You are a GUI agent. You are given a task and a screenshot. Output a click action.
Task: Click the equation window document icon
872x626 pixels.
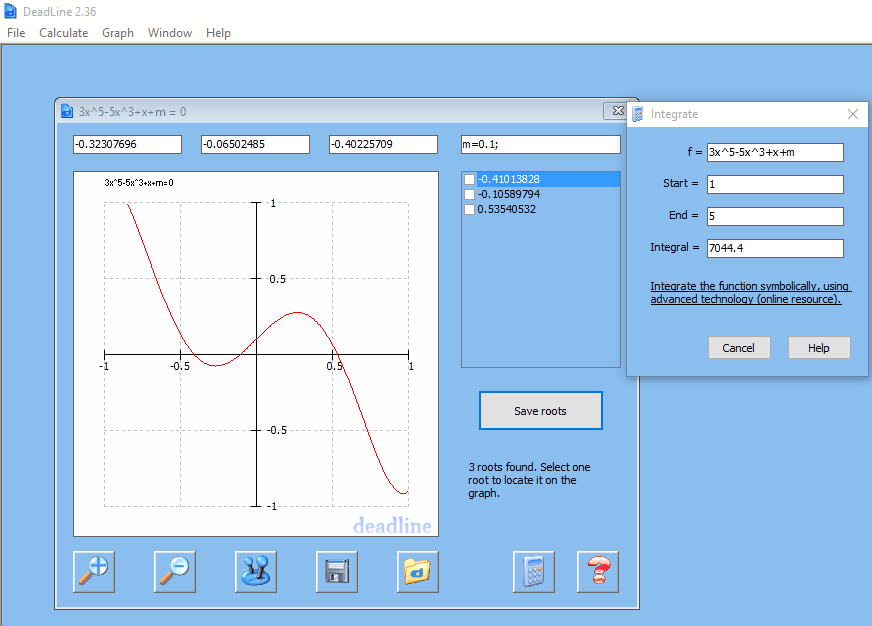point(67,112)
